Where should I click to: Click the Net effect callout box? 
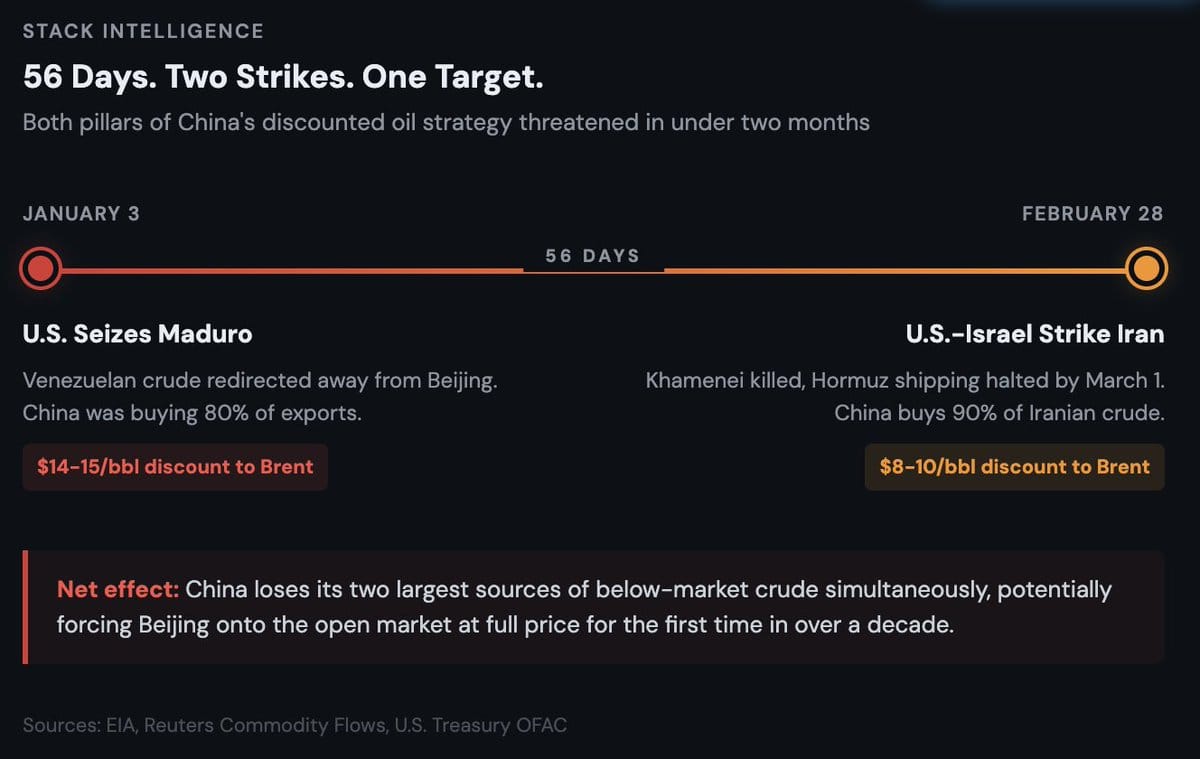point(594,607)
